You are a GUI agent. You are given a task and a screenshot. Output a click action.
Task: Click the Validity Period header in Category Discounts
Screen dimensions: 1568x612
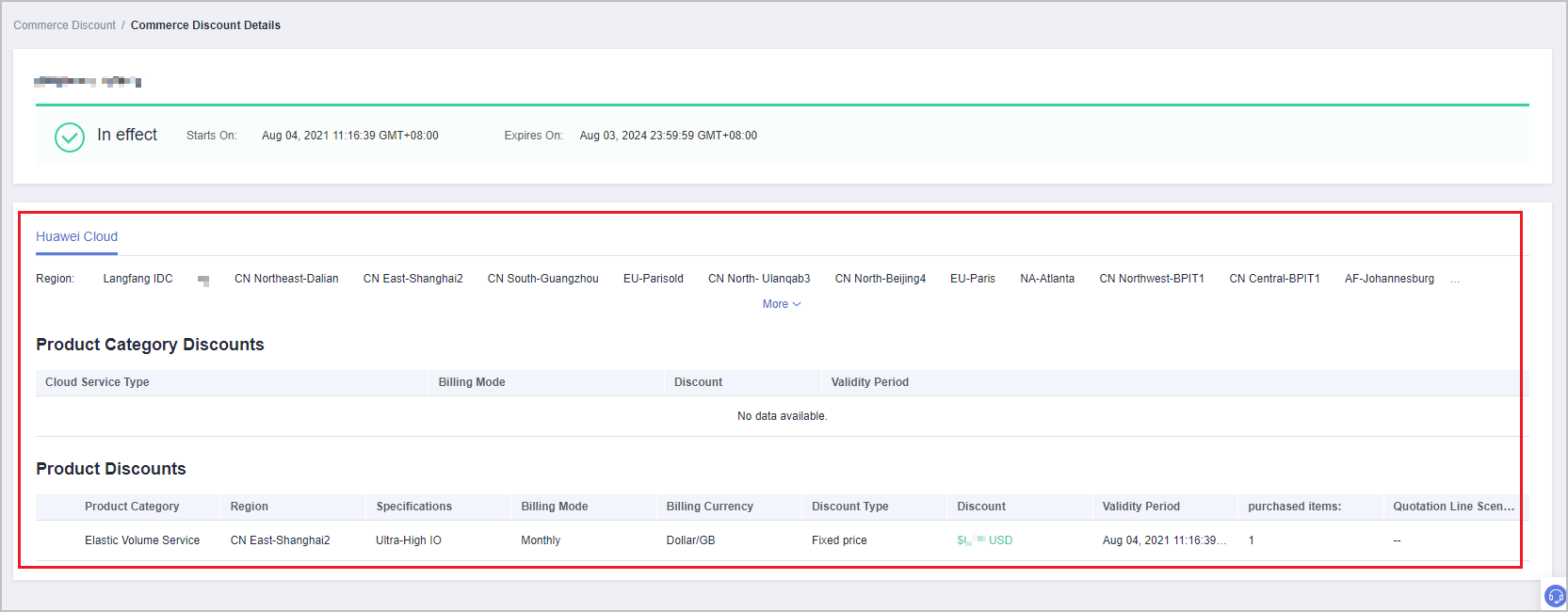pyautogui.click(x=870, y=382)
